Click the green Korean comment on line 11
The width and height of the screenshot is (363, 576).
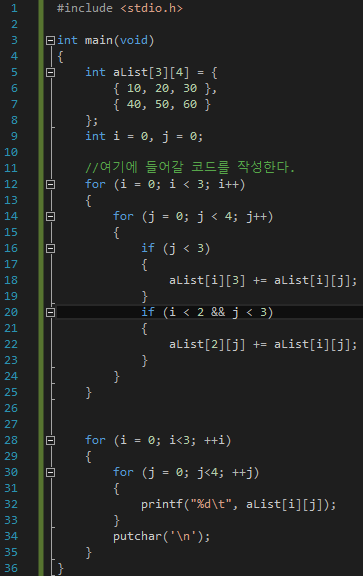[x=190, y=168]
